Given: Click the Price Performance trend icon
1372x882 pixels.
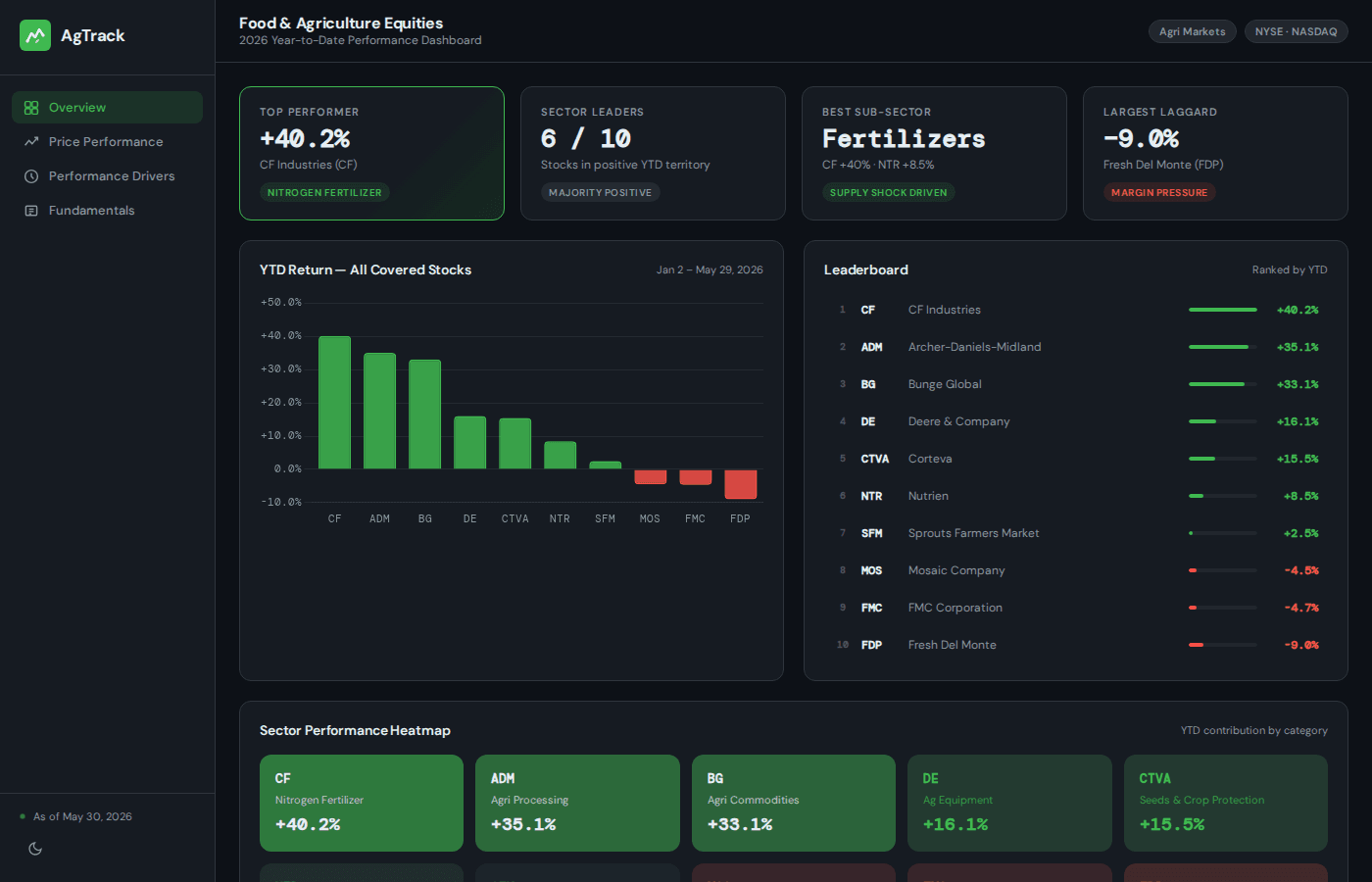Looking at the screenshot, I should [31, 142].
